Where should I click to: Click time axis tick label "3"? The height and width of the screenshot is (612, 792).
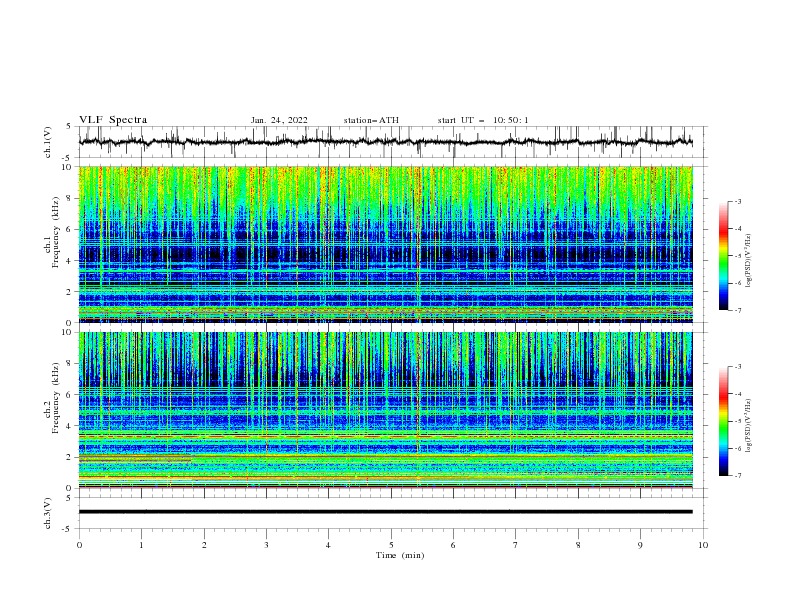coord(266,545)
